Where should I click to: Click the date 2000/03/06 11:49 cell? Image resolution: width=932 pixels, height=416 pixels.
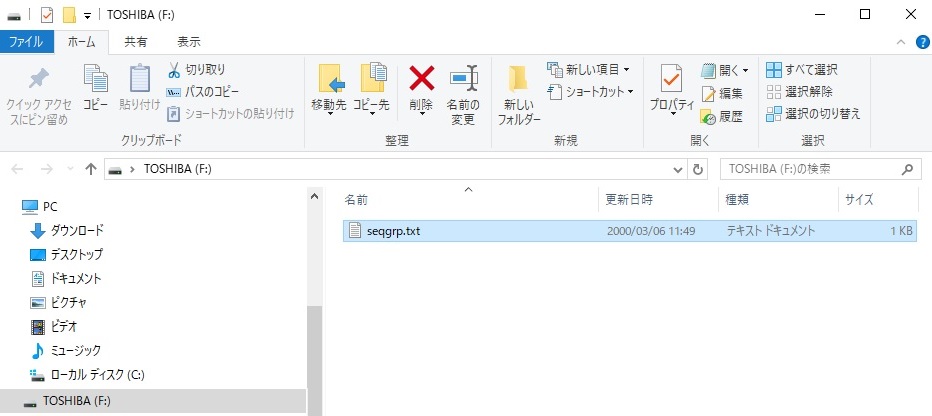click(651, 231)
